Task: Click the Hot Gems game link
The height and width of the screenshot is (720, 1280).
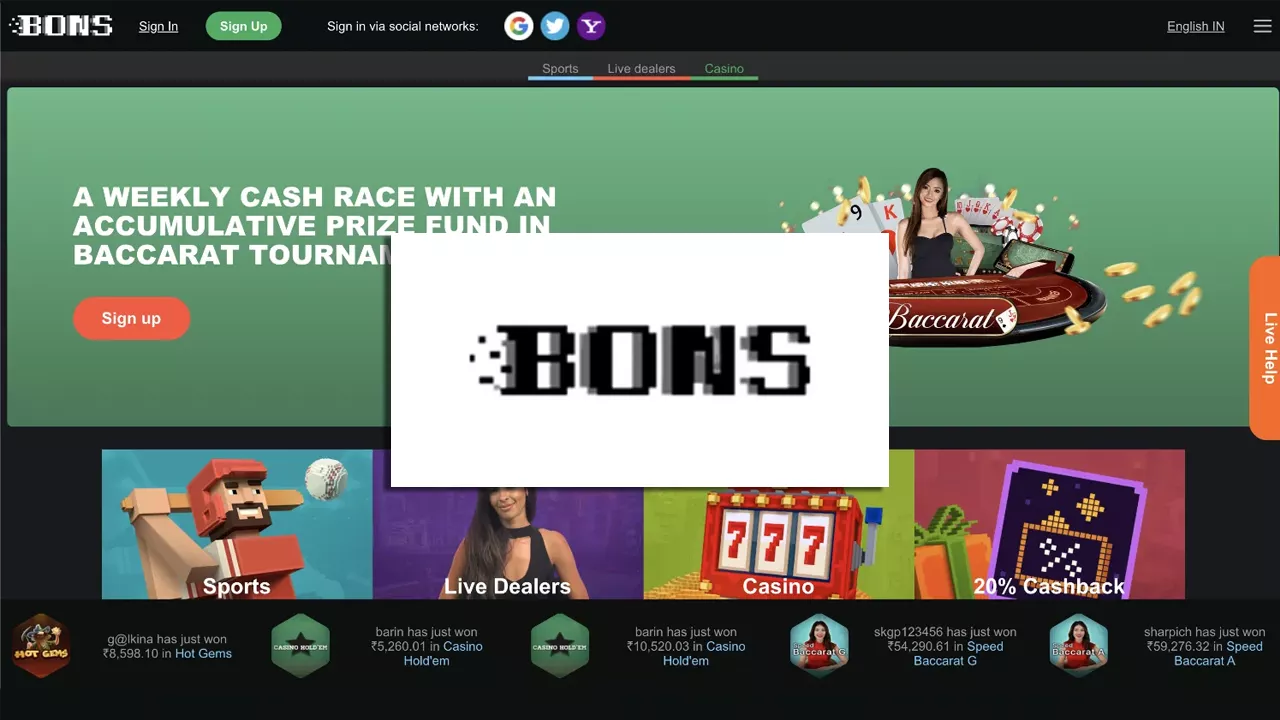Action: point(203,653)
